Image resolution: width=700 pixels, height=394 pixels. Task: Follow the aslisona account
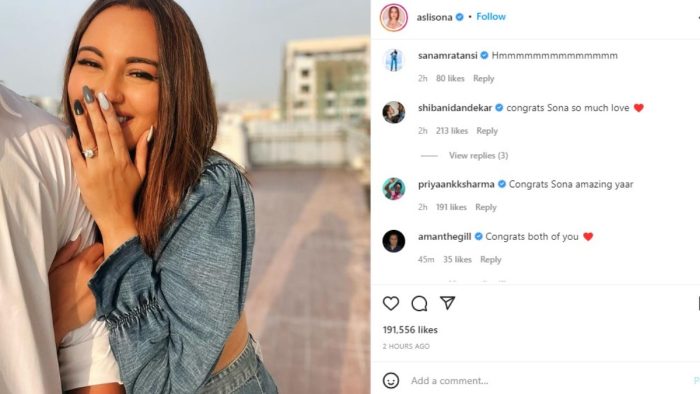pyautogui.click(x=491, y=17)
